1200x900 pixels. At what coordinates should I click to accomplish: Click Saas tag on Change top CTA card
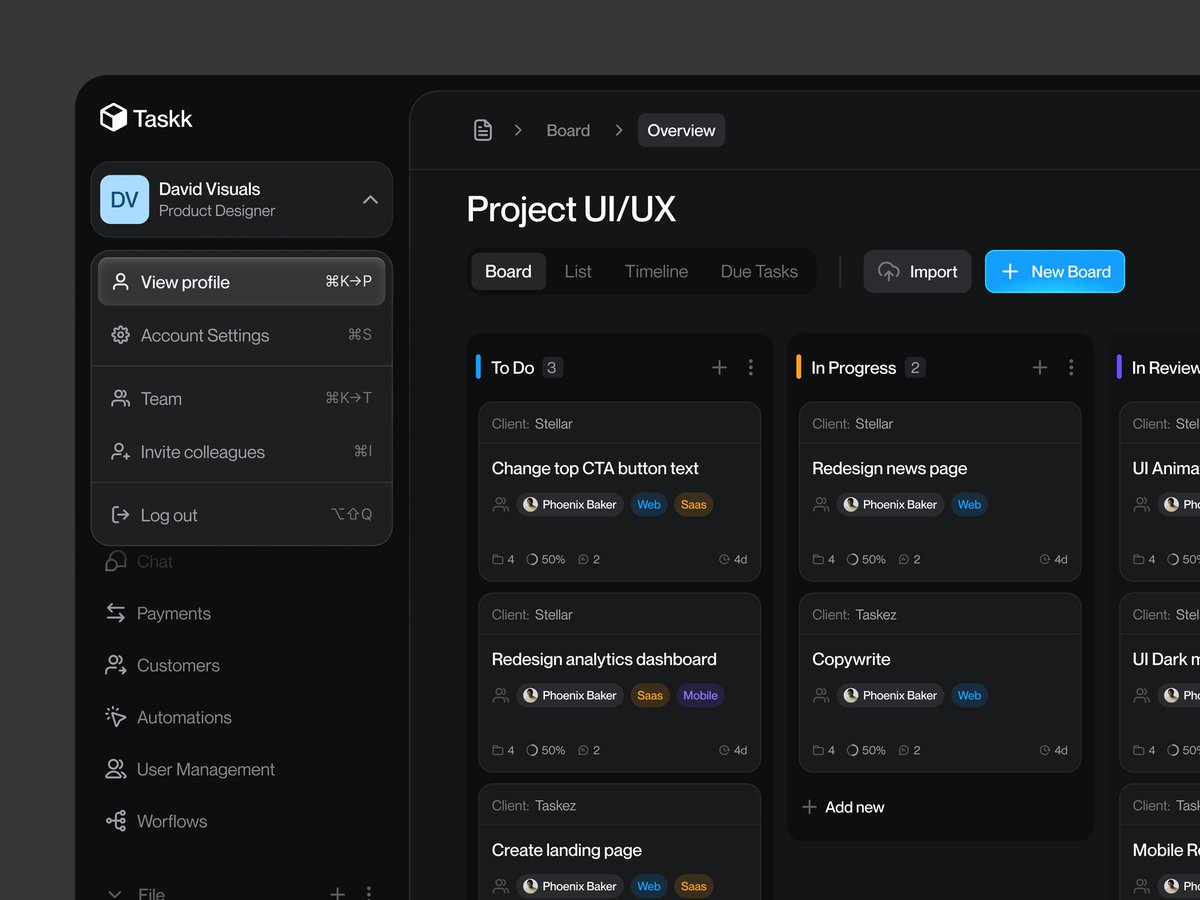[x=693, y=504]
